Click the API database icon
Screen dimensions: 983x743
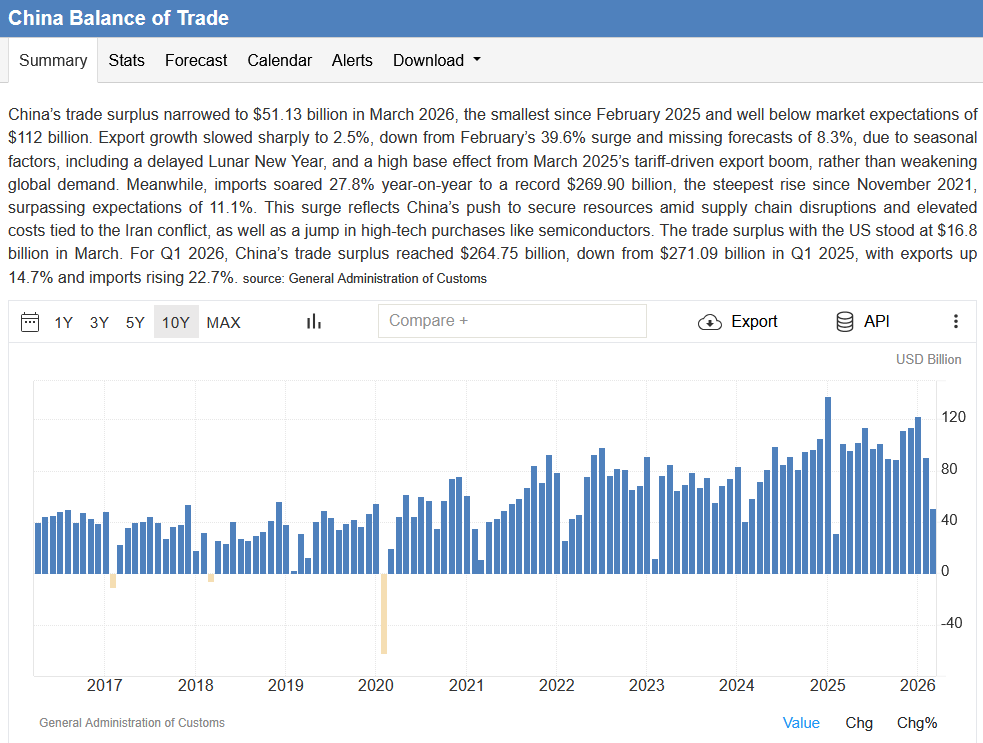(844, 322)
